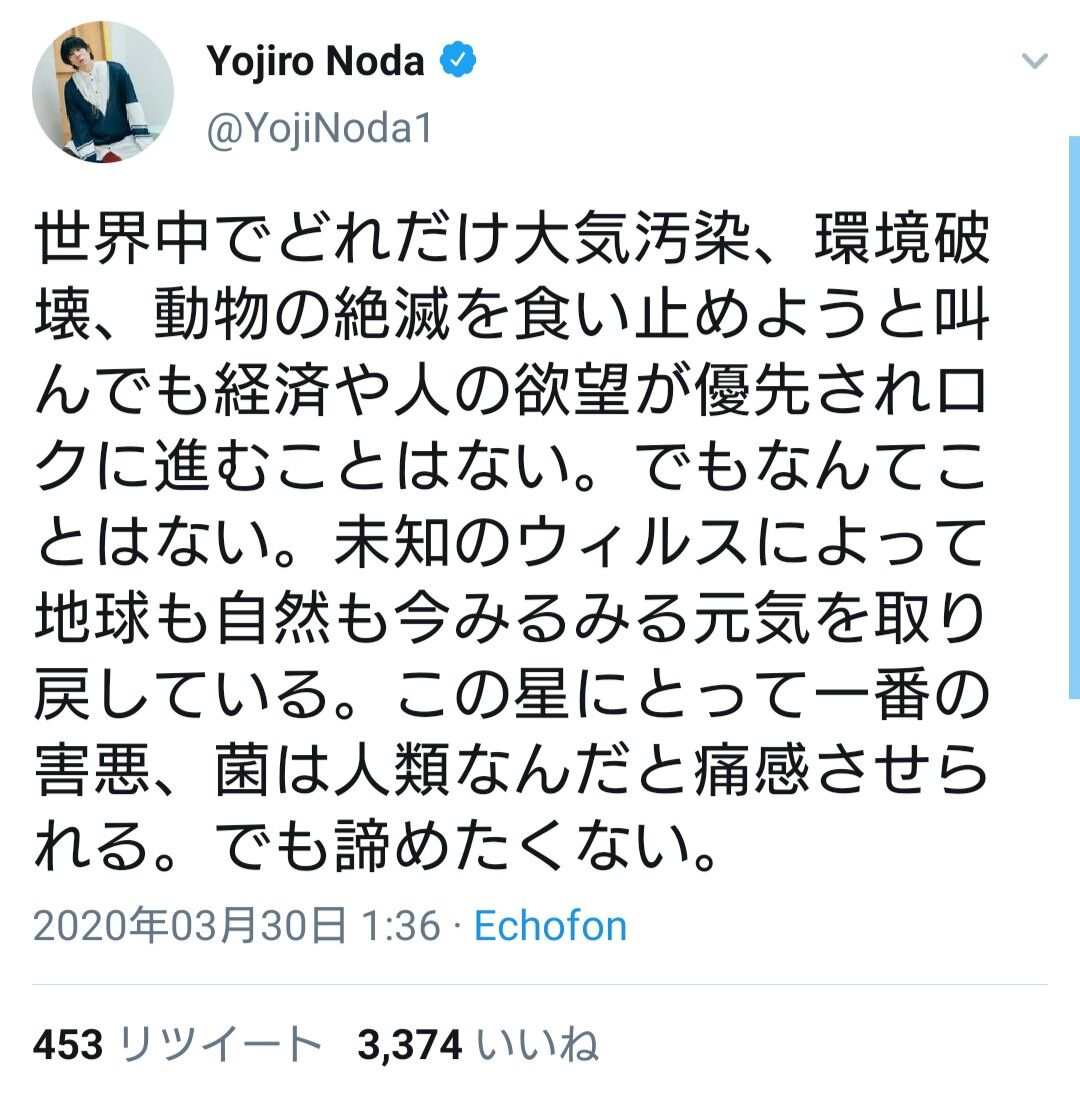This screenshot has width=1080, height=1099.
Task: Click the 1:36 posting time
Action: pyautogui.click(x=401, y=926)
